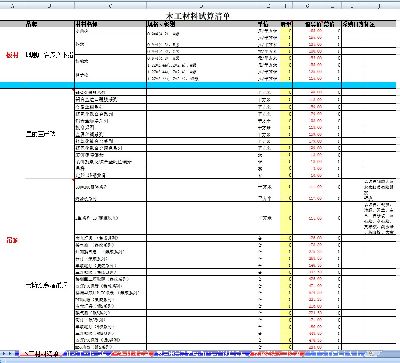Select the active white worksheet tab
400x363 pixels.
(x=41, y=354)
